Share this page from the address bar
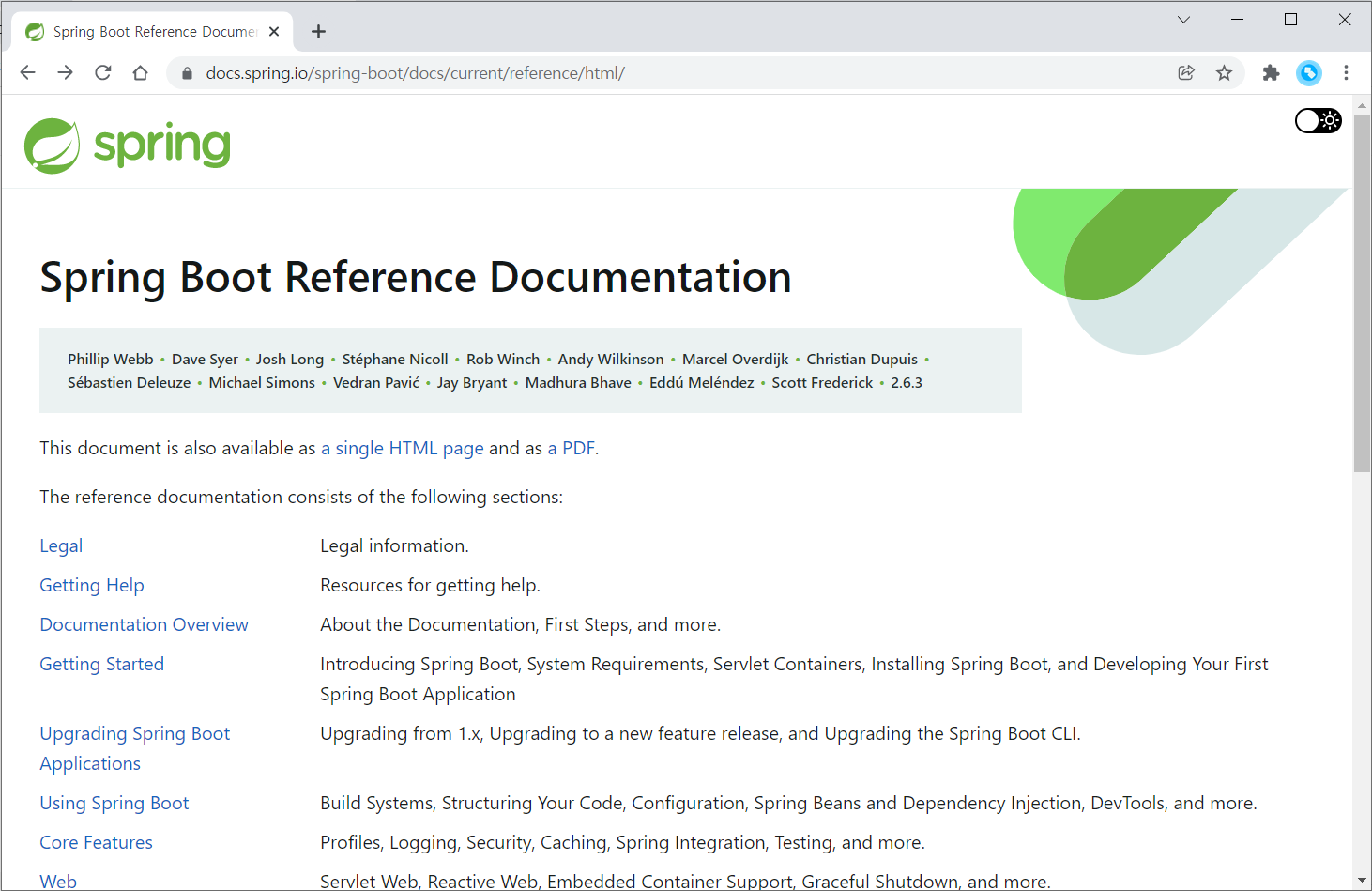Image resolution: width=1372 pixels, height=891 pixels. point(1186,73)
